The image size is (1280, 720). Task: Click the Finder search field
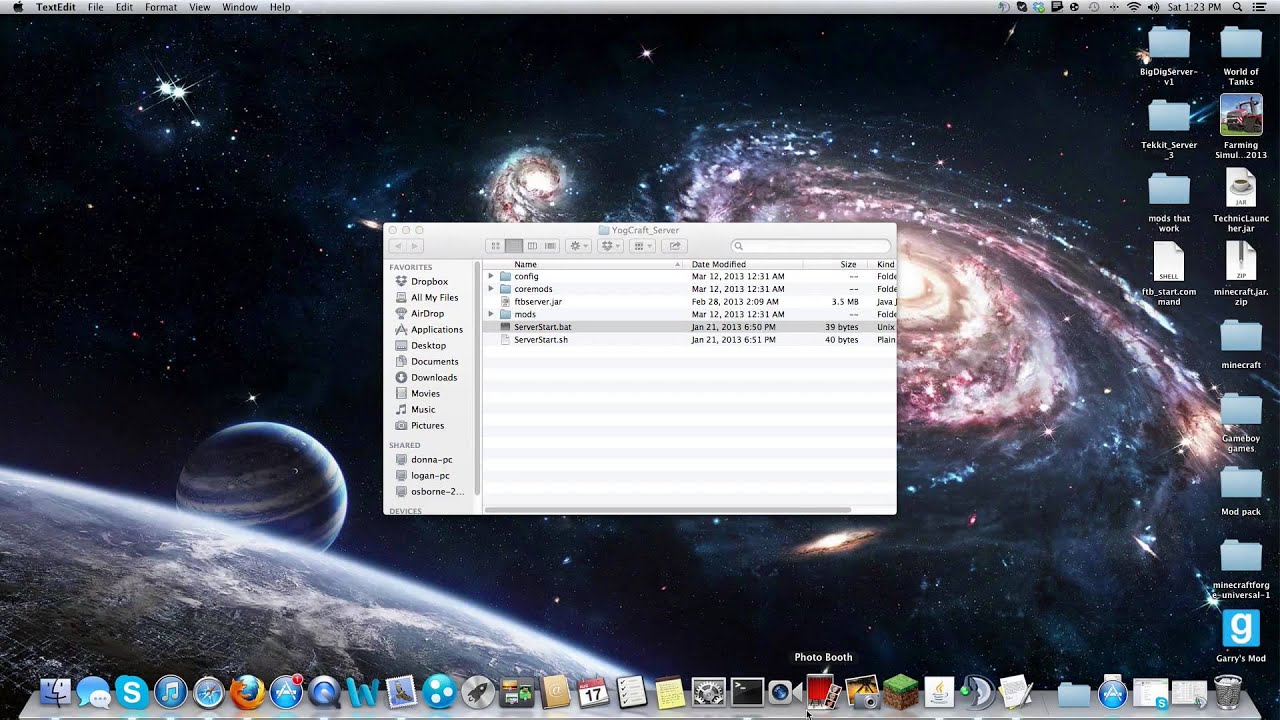click(x=811, y=246)
